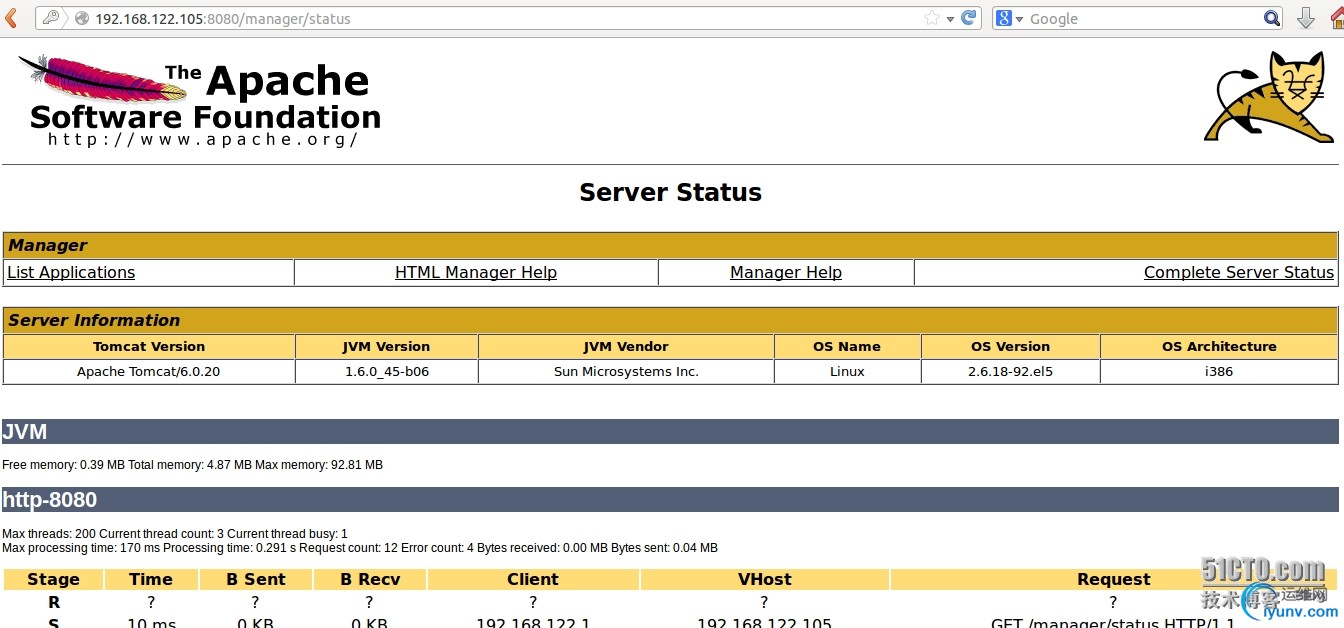Click the B Recv column header
The width and height of the screenshot is (1344, 628).
(370, 579)
